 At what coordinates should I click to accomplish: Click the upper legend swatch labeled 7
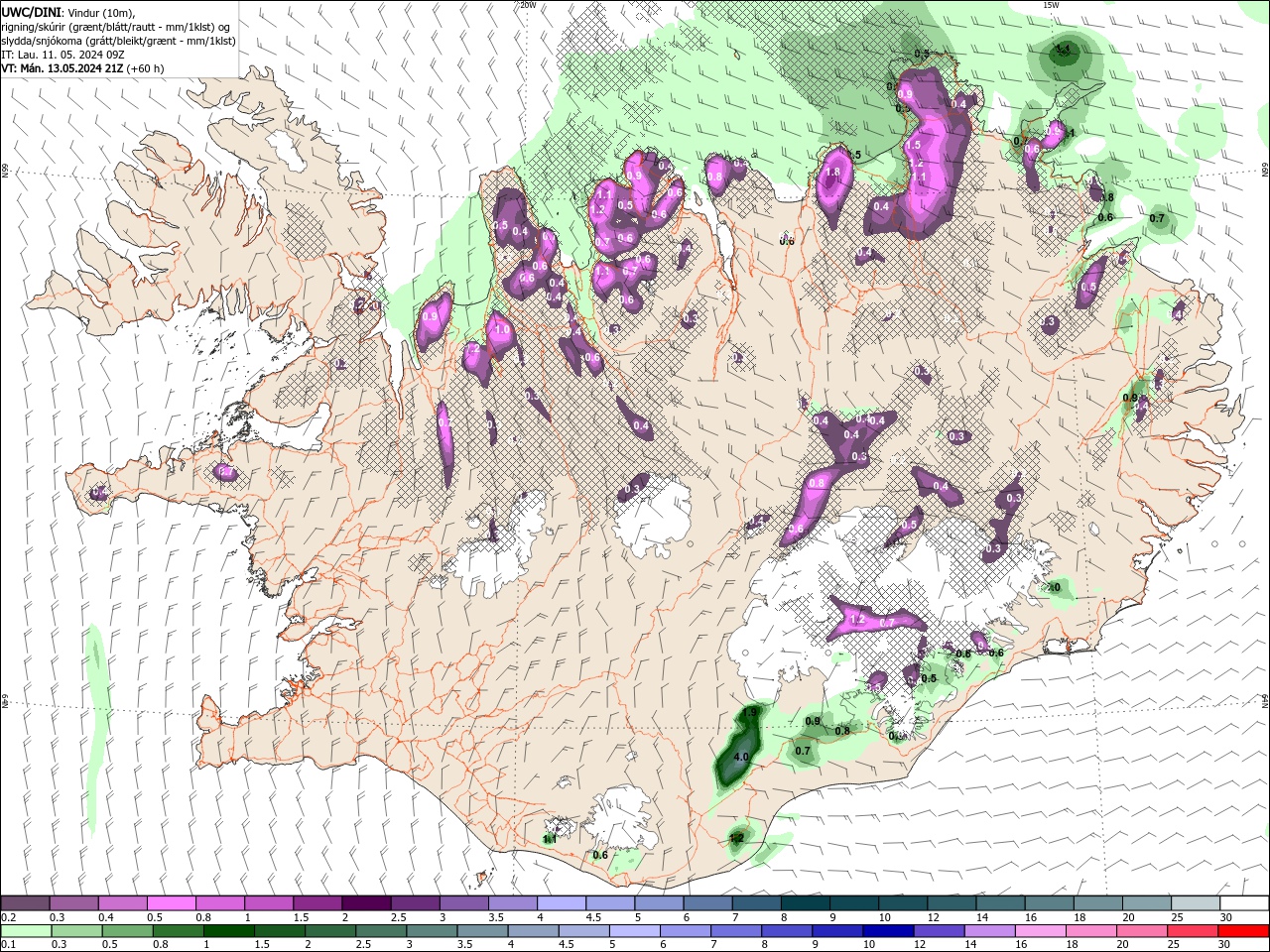click(x=756, y=903)
